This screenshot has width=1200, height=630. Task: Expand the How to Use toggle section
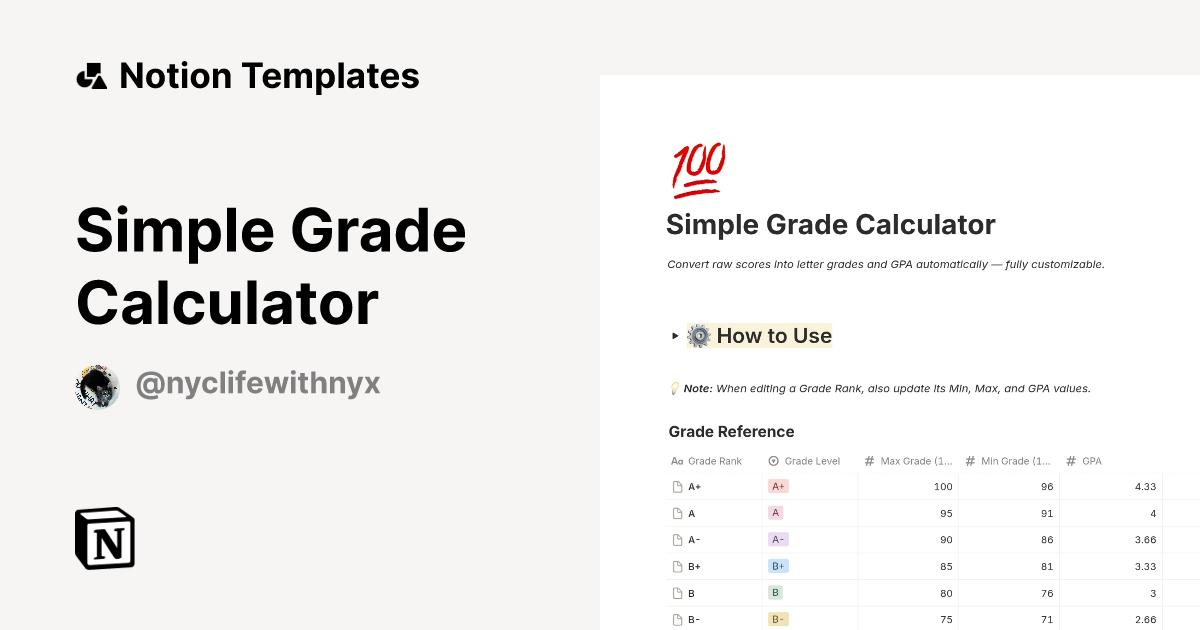(673, 336)
